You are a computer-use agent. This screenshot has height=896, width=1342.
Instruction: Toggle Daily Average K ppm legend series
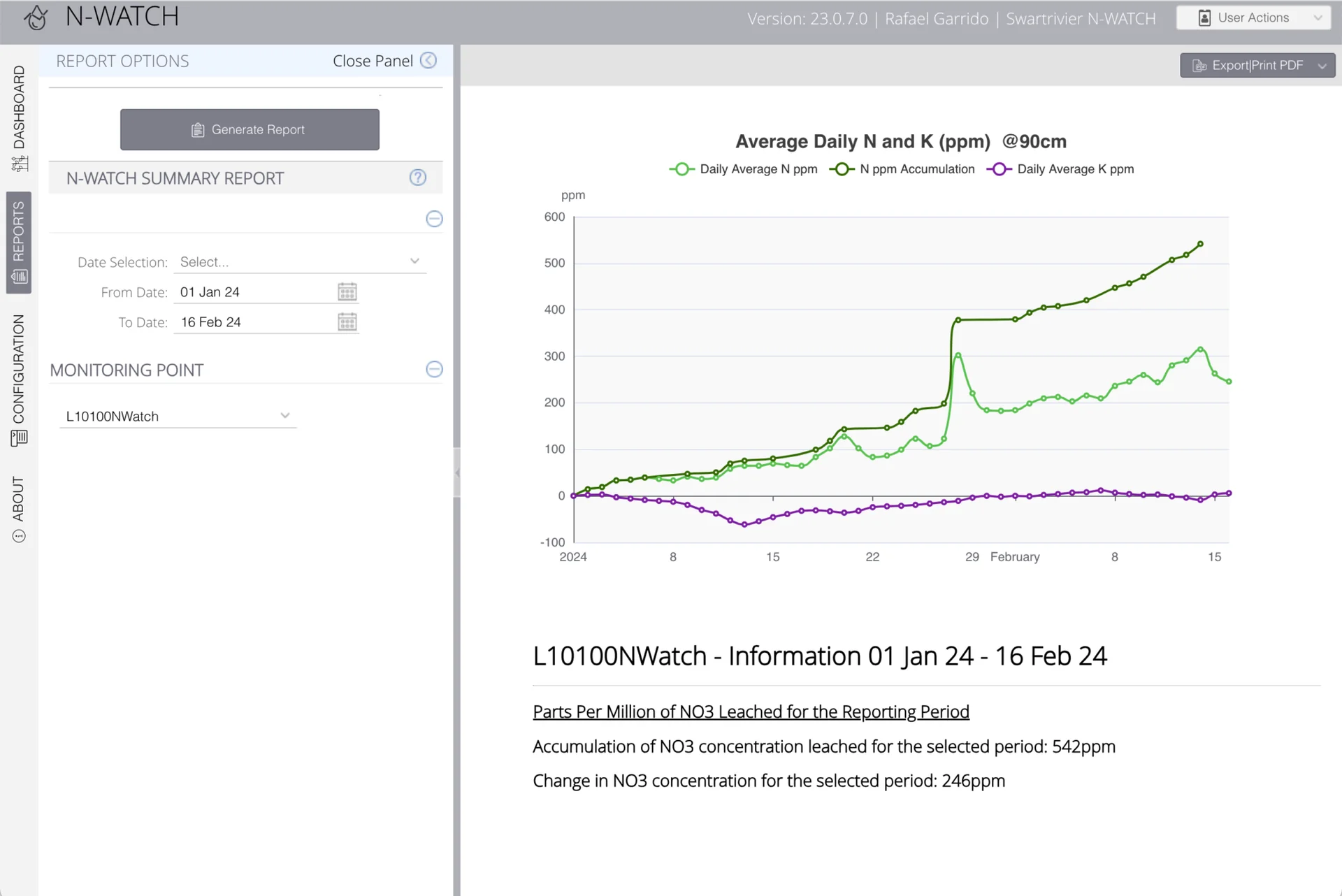pyautogui.click(x=1060, y=169)
